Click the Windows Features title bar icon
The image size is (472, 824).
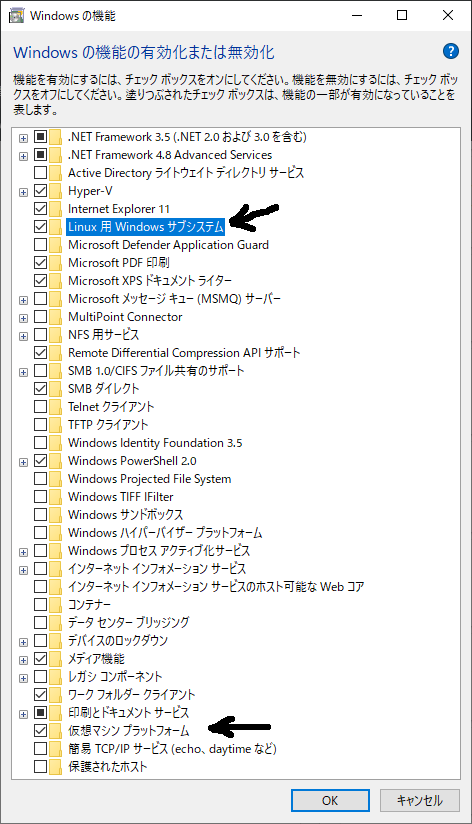[x=16, y=15]
